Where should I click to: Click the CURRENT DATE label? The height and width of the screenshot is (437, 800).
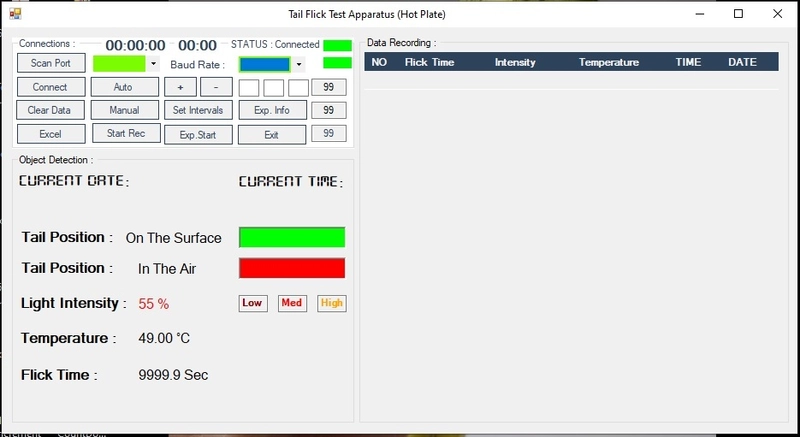point(74,181)
